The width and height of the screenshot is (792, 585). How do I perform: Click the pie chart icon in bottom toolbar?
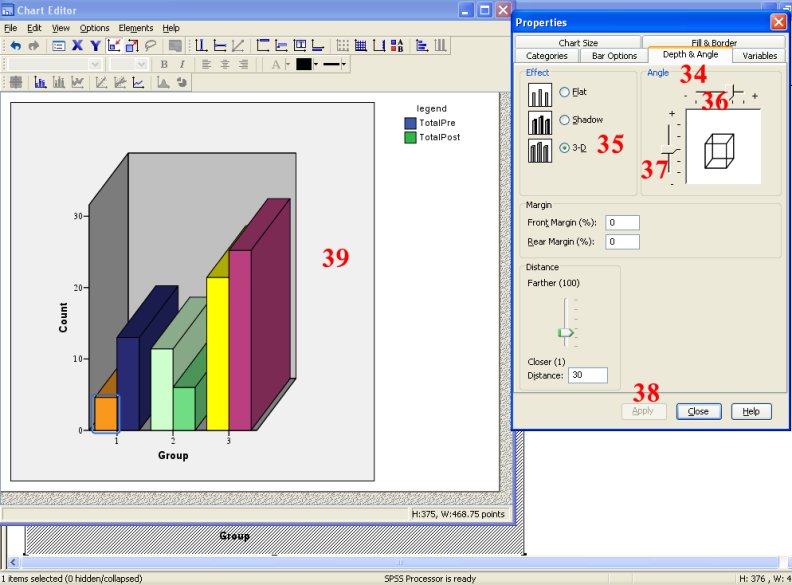181,82
